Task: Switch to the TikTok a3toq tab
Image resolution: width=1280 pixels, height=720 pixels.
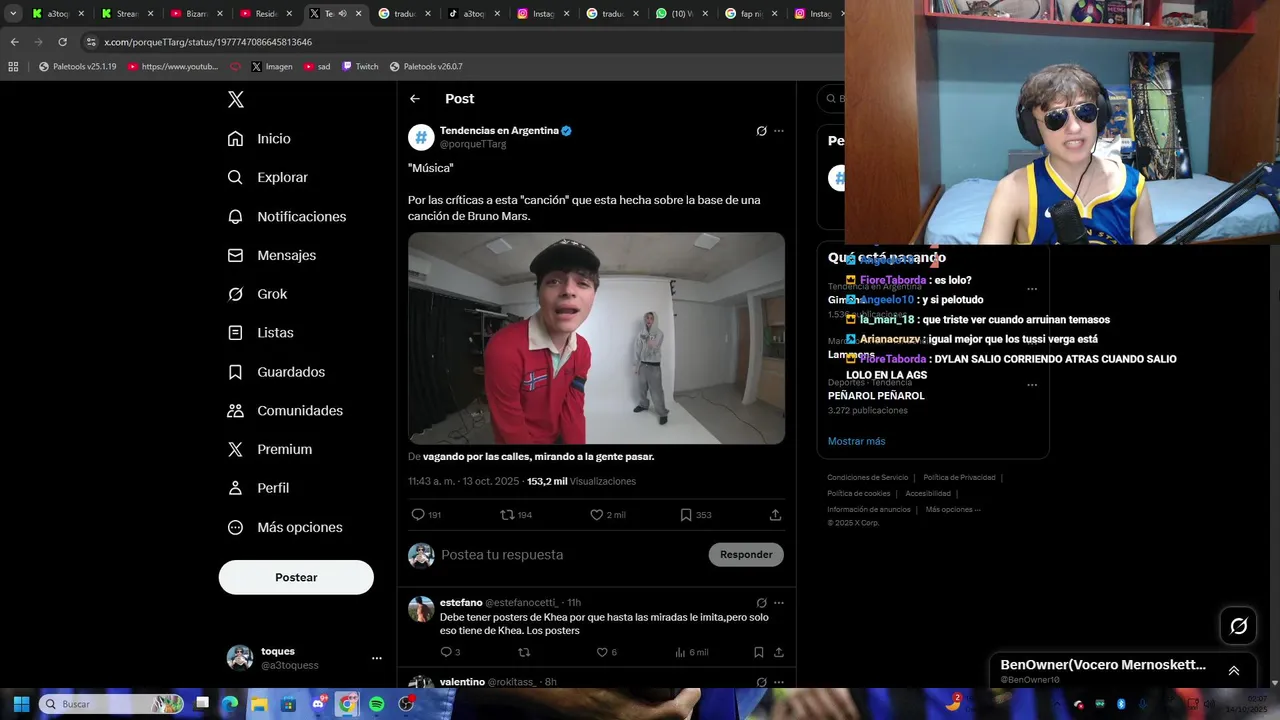Action: point(473,14)
